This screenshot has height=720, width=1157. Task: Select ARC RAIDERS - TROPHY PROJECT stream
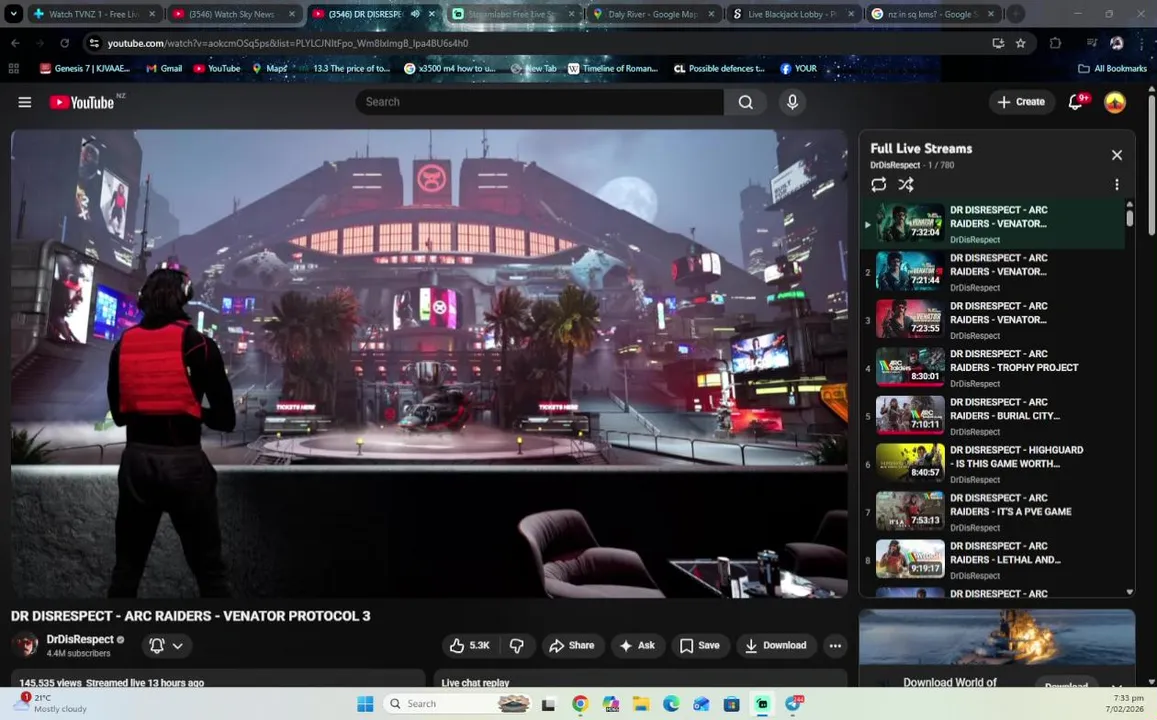pyautogui.click(x=993, y=368)
